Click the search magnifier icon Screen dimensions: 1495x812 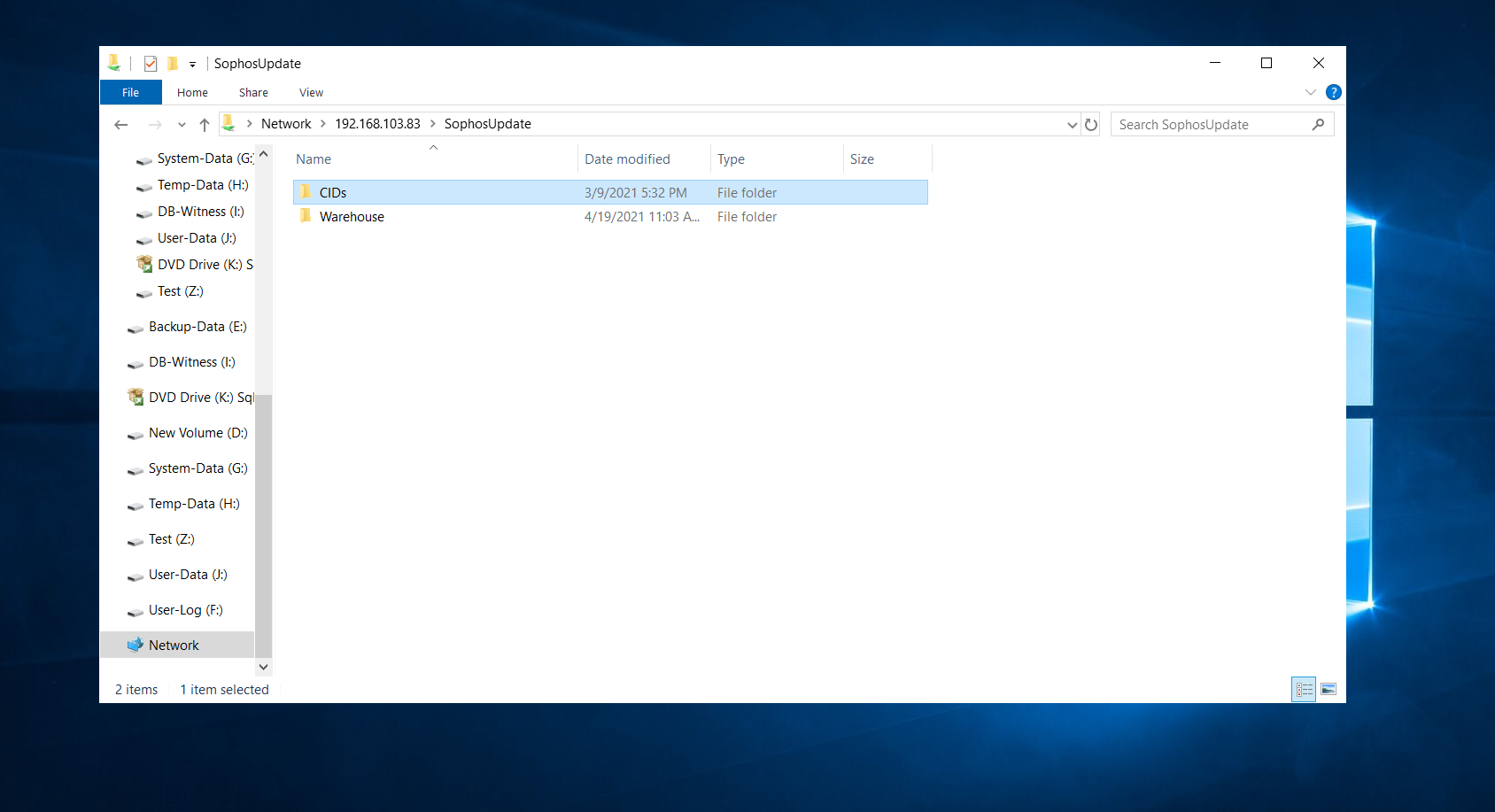click(1318, 125)
